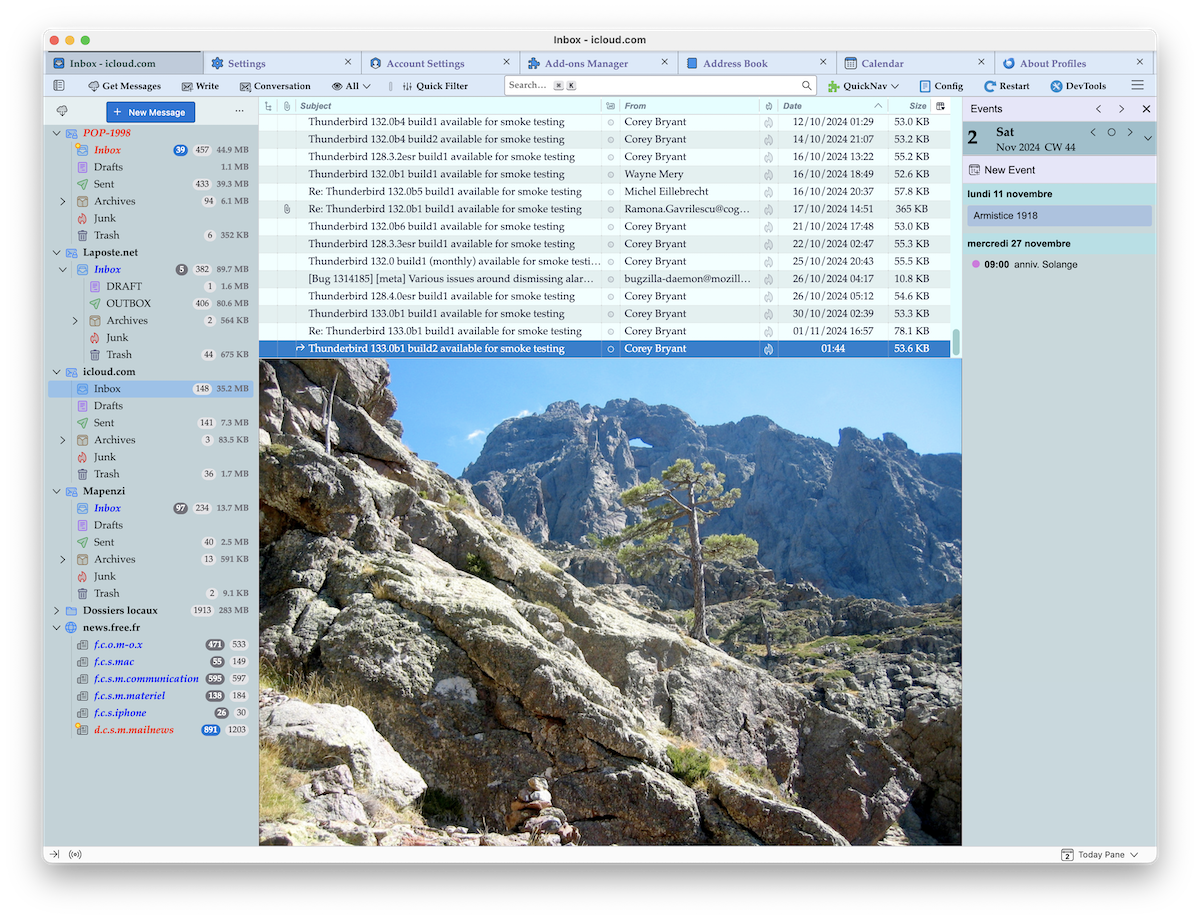1200x920 pixels.
Task: Switch to the Add-ons Manager tab
Action: [x=586, y=63]
